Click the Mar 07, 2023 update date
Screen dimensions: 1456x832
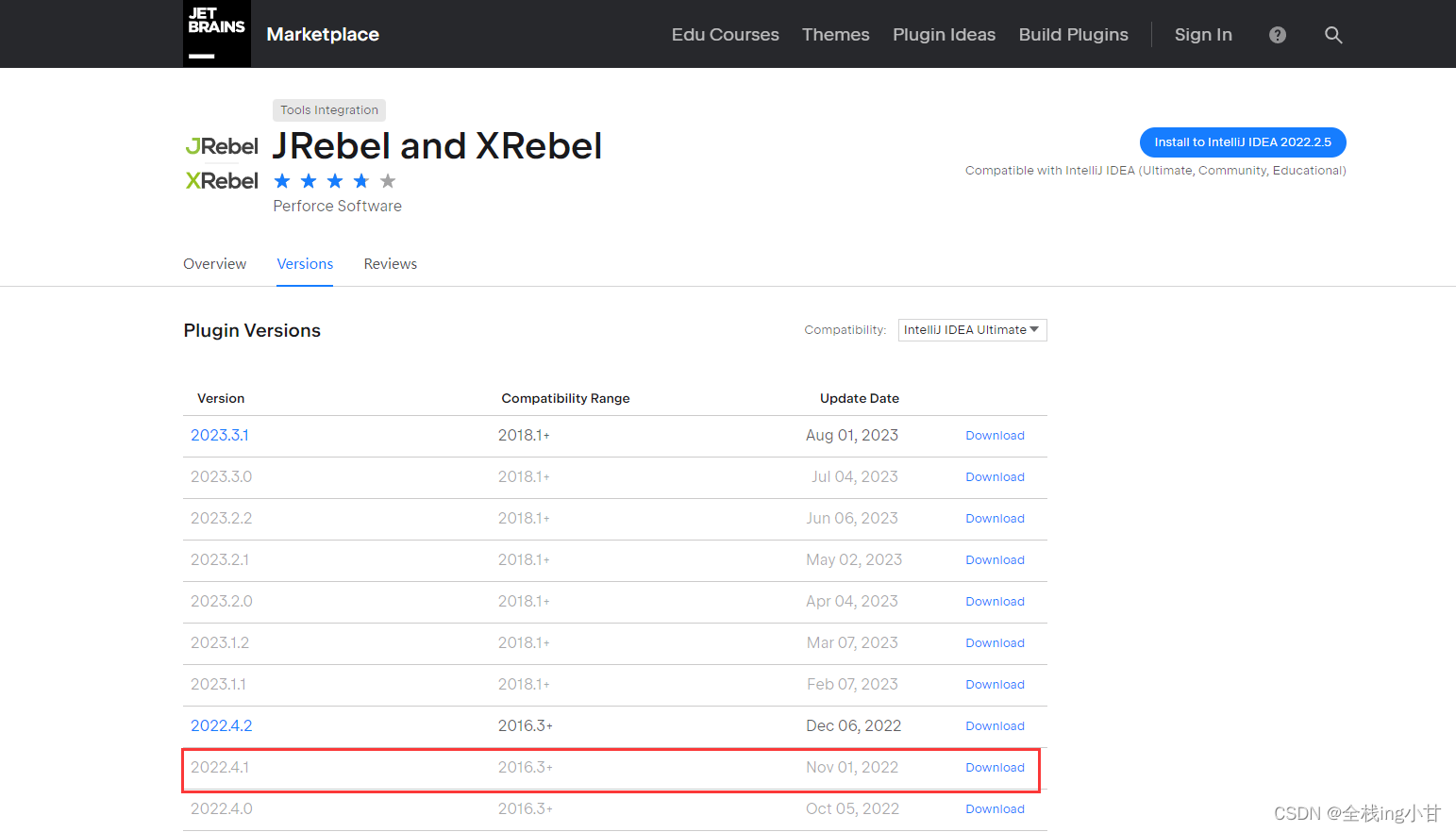[x=852, y=642]
